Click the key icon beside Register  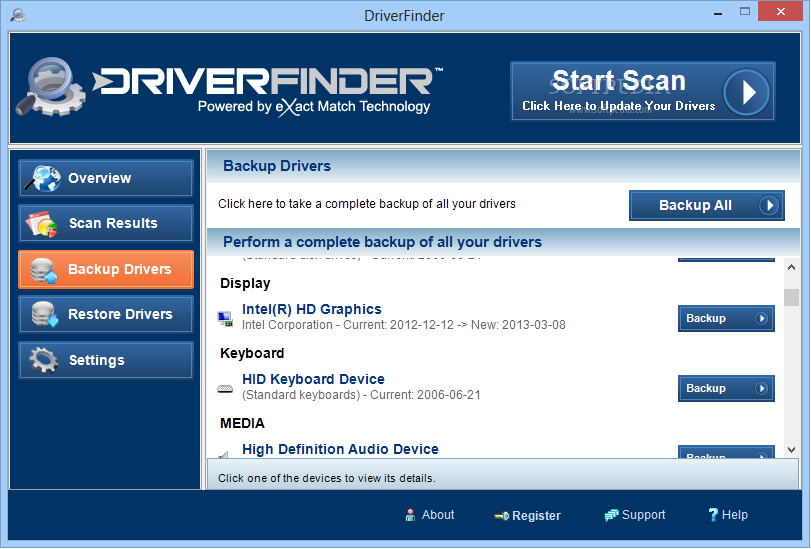click(501, 516)
